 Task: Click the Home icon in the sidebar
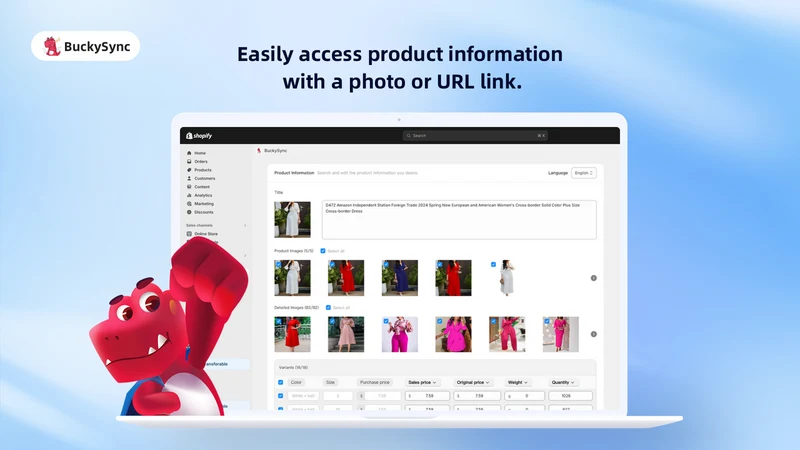[x=189, y=153]
